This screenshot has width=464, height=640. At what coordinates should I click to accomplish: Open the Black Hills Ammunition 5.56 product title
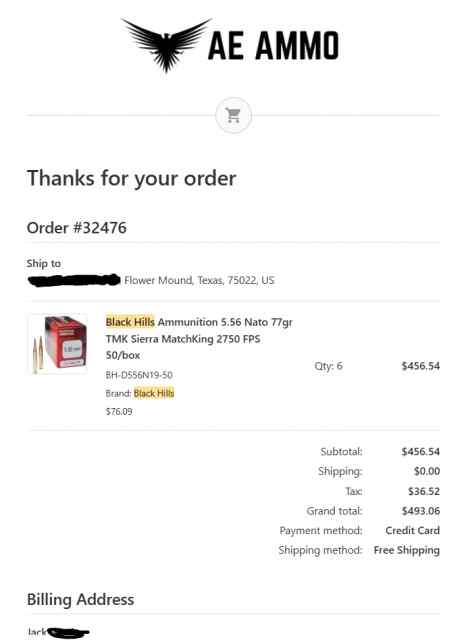[199, 338]
